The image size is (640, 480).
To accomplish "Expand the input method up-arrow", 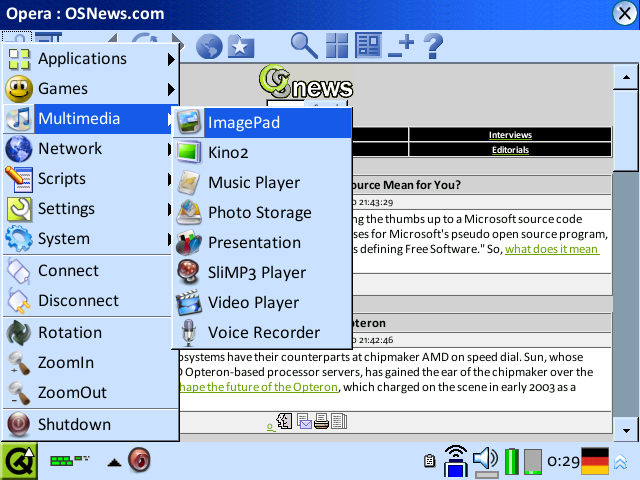I will point(114,462).
